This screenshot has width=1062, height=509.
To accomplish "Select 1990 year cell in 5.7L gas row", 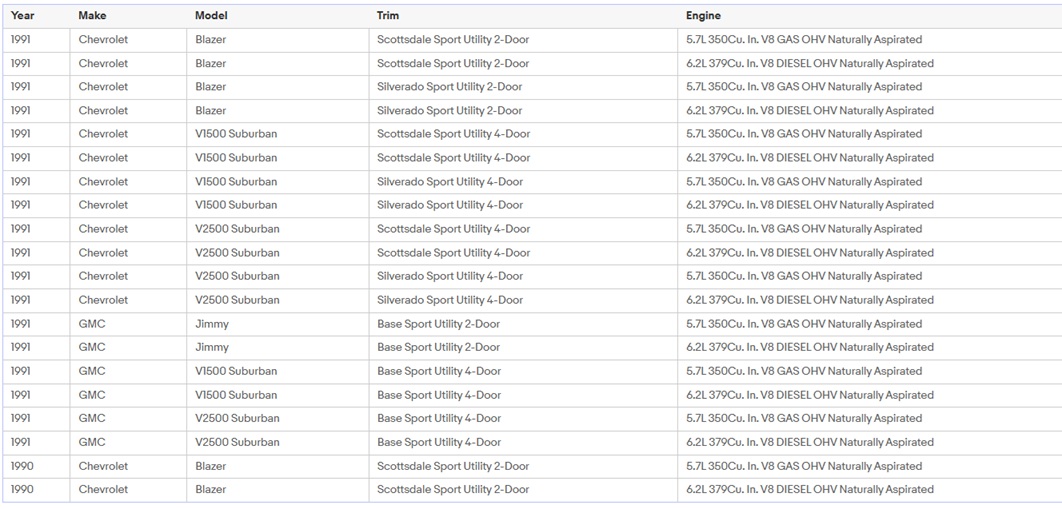I will coord(21,466).
